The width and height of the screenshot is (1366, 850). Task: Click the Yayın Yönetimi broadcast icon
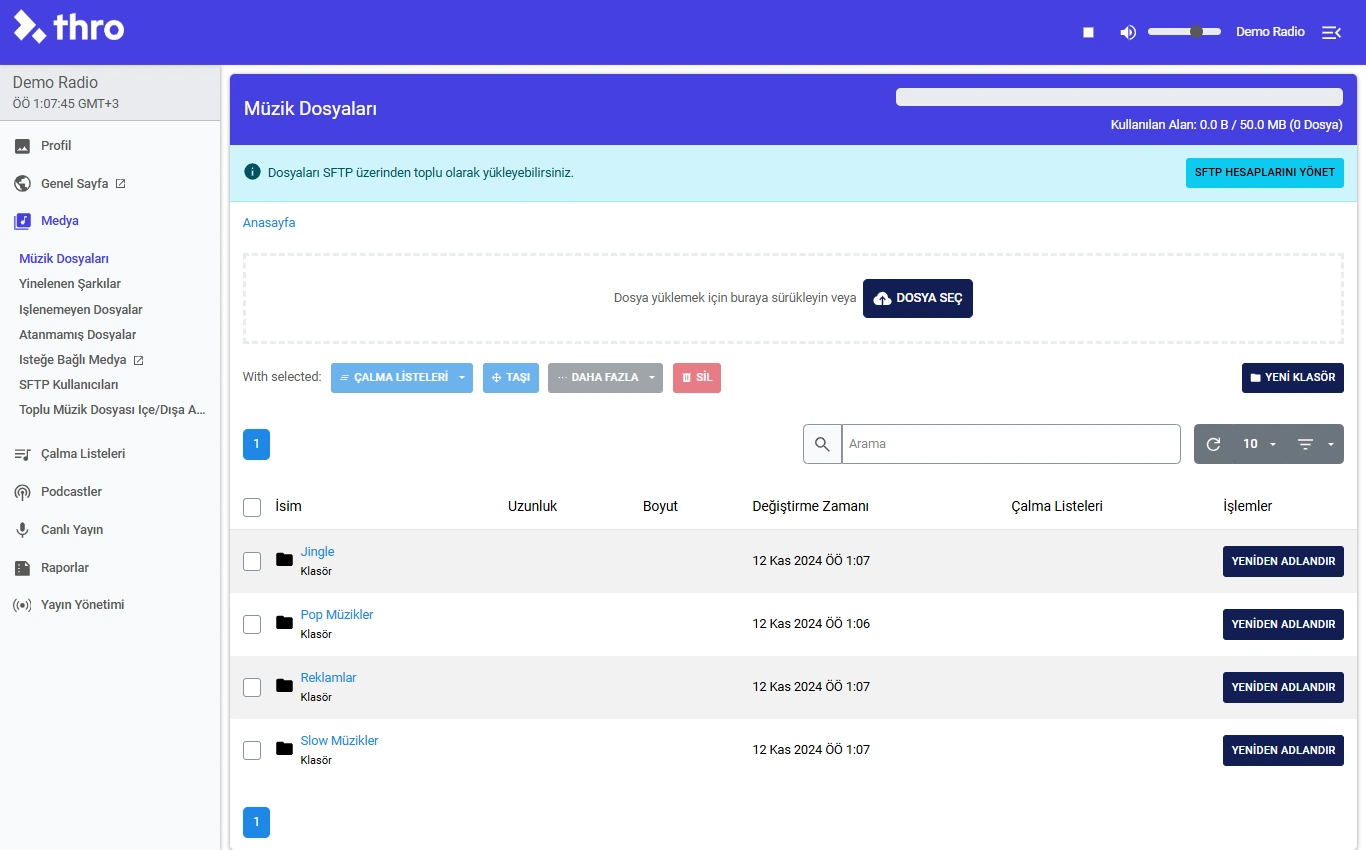click(x=22, y=605)
